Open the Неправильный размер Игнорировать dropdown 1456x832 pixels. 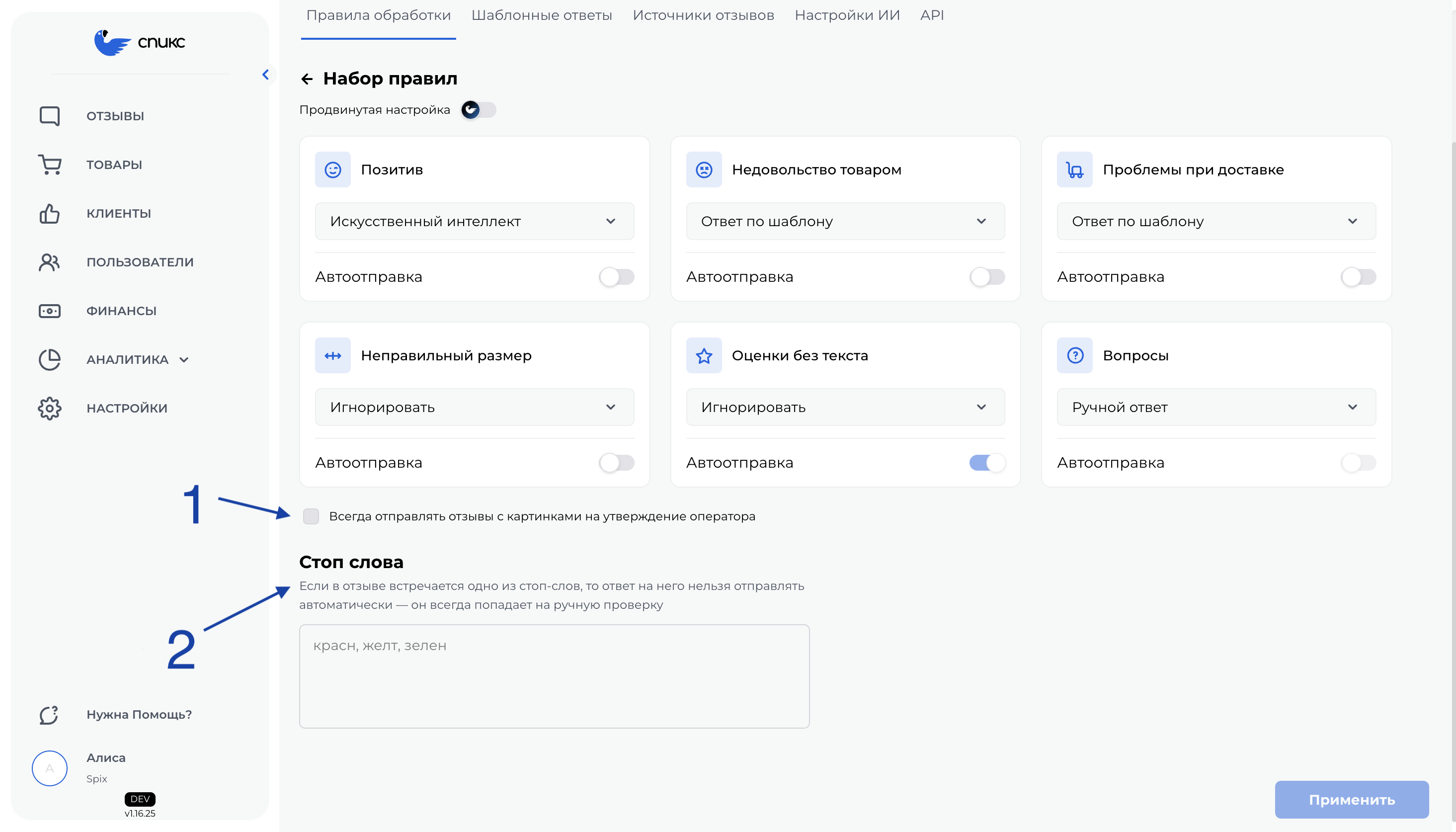475,407
